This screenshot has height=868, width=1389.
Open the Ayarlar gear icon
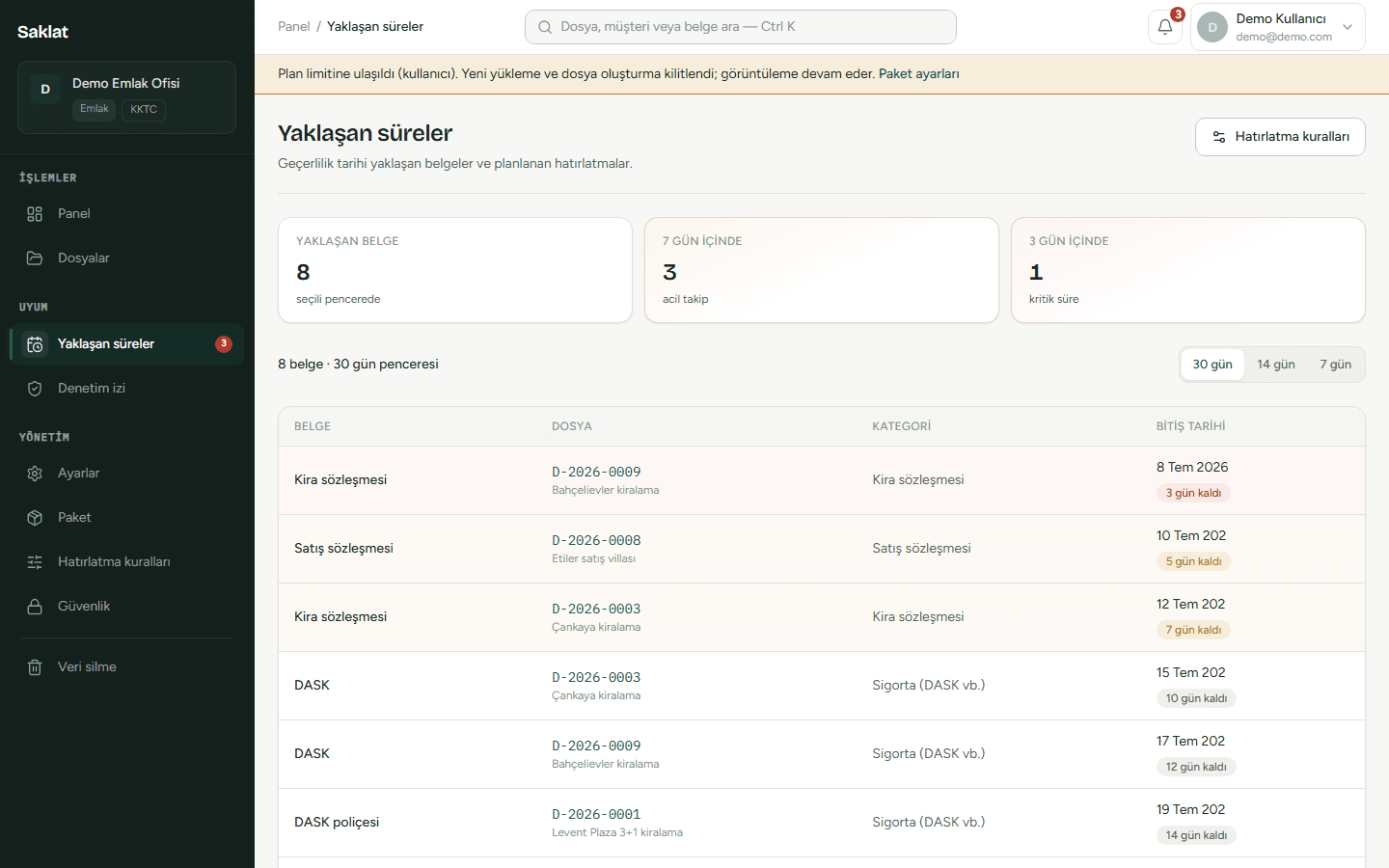point(35,474)
